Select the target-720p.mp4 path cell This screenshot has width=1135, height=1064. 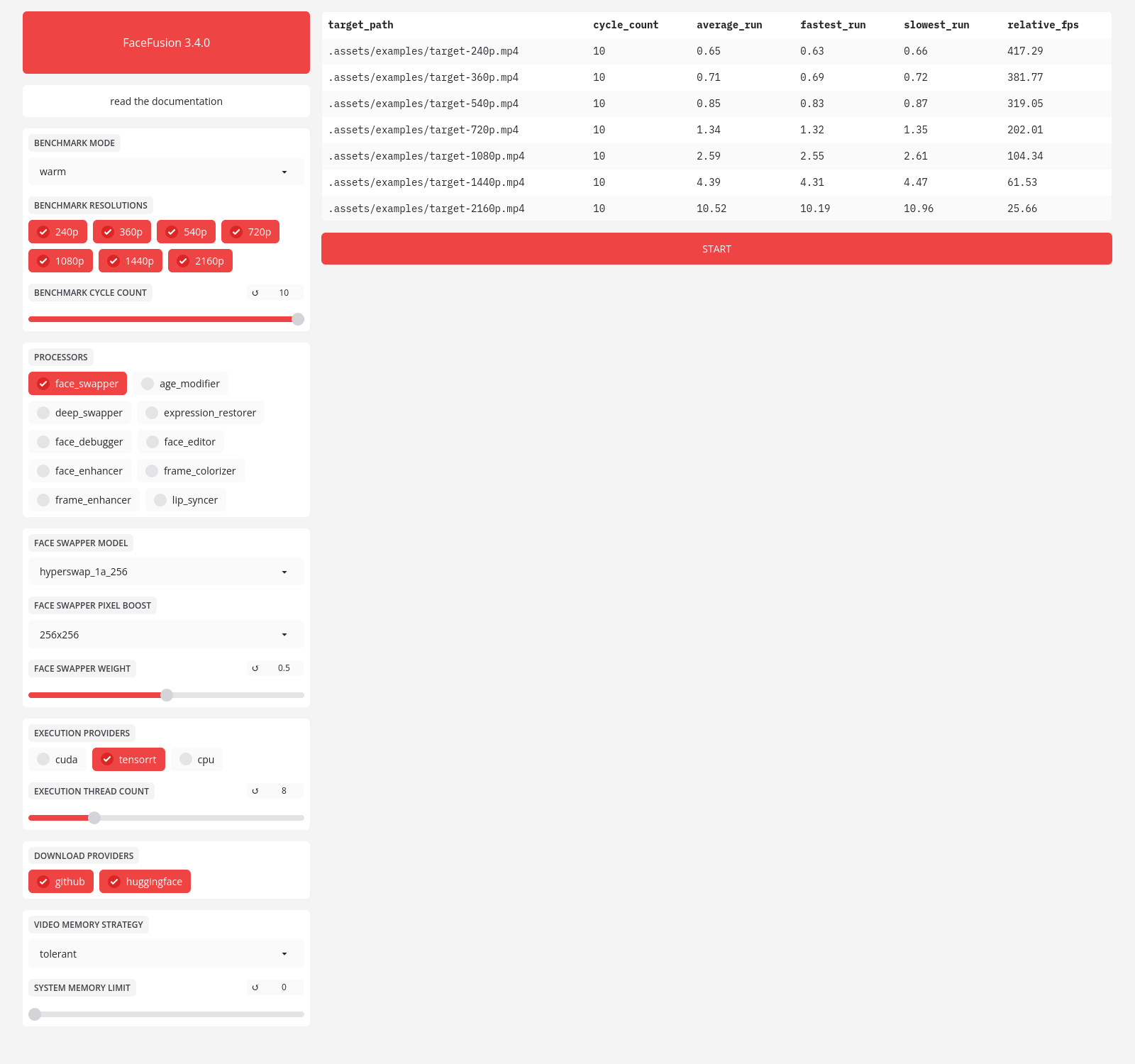click(454, 130)
